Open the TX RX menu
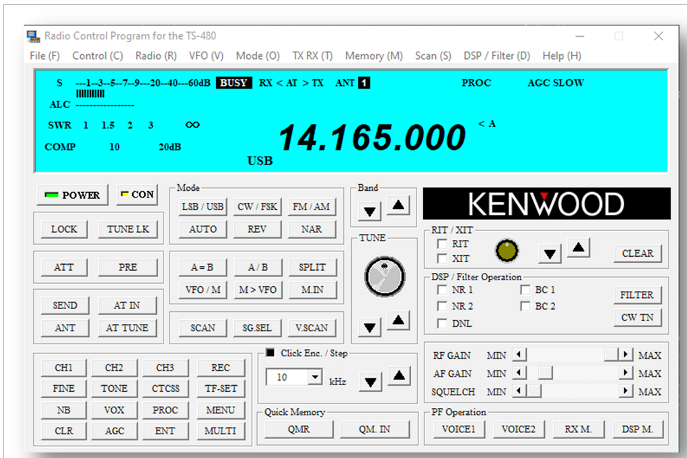687x458 pixels. (x=312, y=56)
